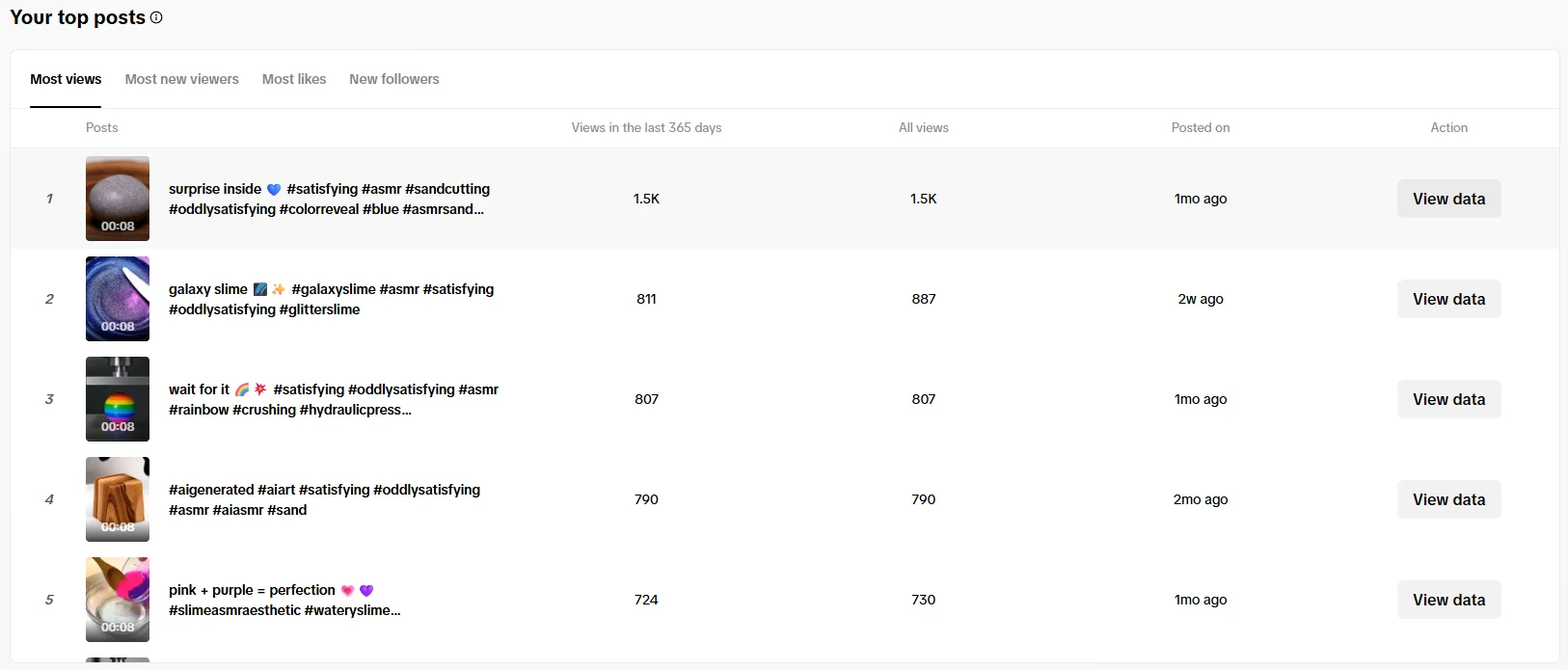This screenshot has height=670, width=1568.
Task: Open the sand cutting video thumbnail
Action: coord(118,199)
